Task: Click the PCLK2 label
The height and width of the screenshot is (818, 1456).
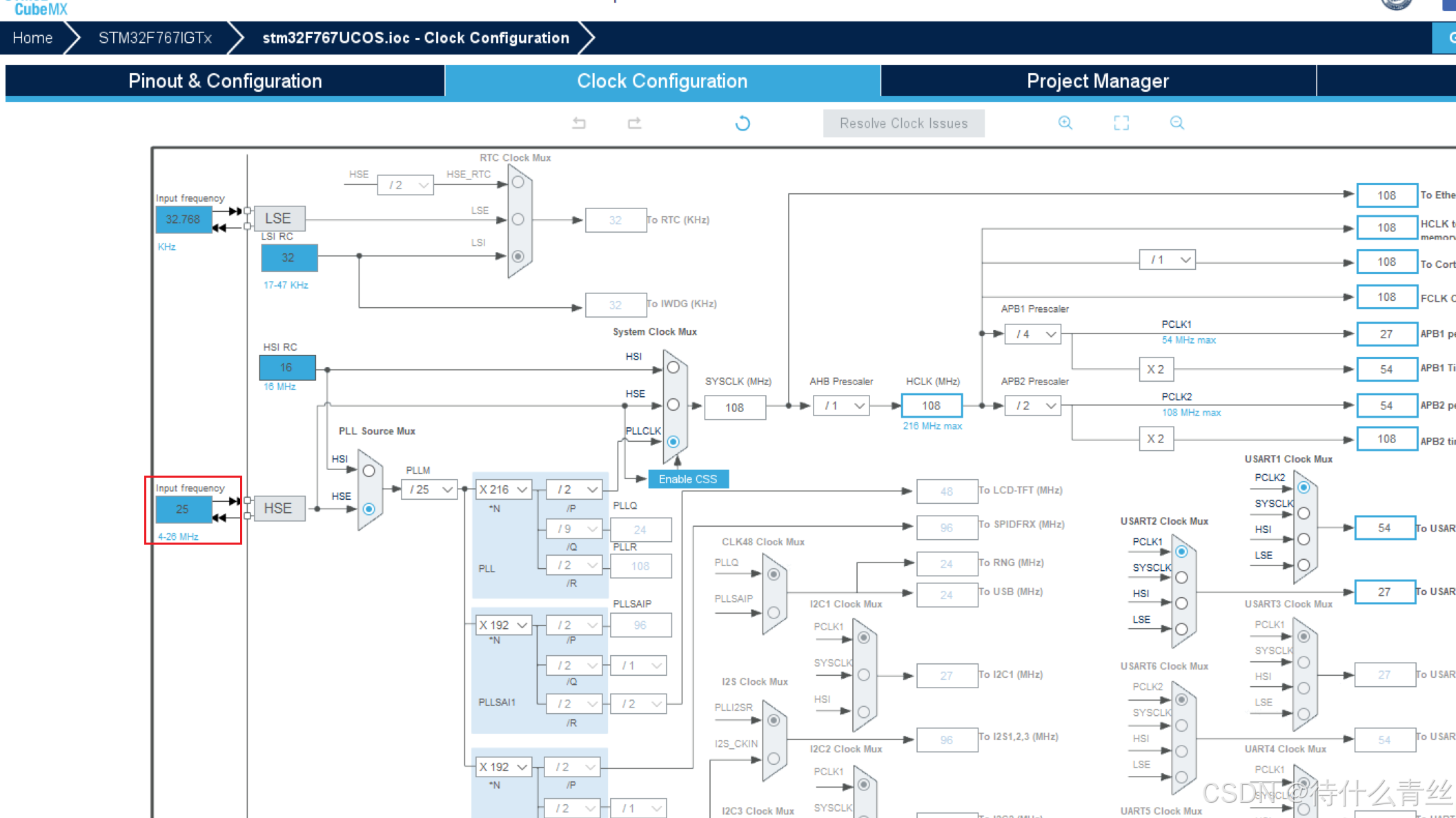Action: (x=1177, y=397)
